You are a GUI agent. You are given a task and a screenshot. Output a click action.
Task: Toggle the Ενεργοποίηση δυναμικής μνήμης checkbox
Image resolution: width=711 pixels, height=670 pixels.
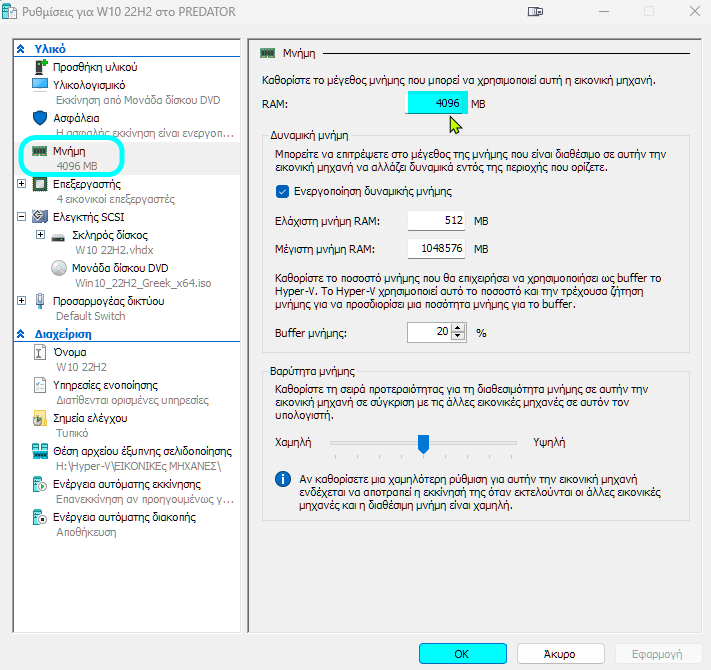coord(282,191)
